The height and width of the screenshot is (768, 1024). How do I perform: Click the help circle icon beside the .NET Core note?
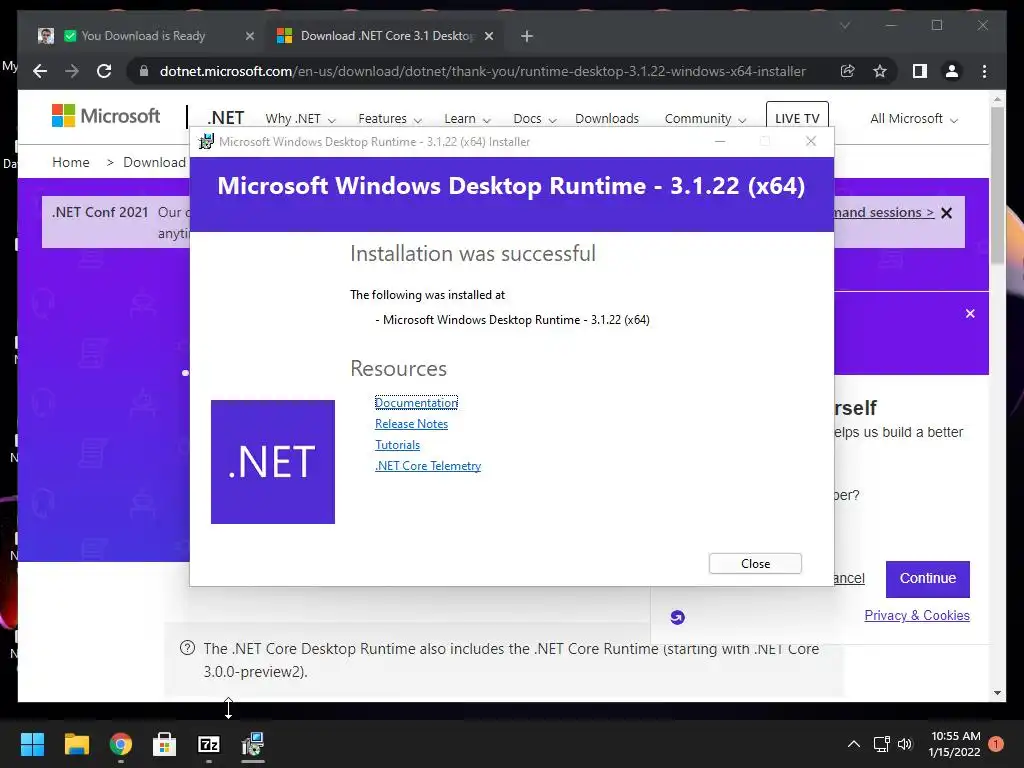(x=187, y=648)
